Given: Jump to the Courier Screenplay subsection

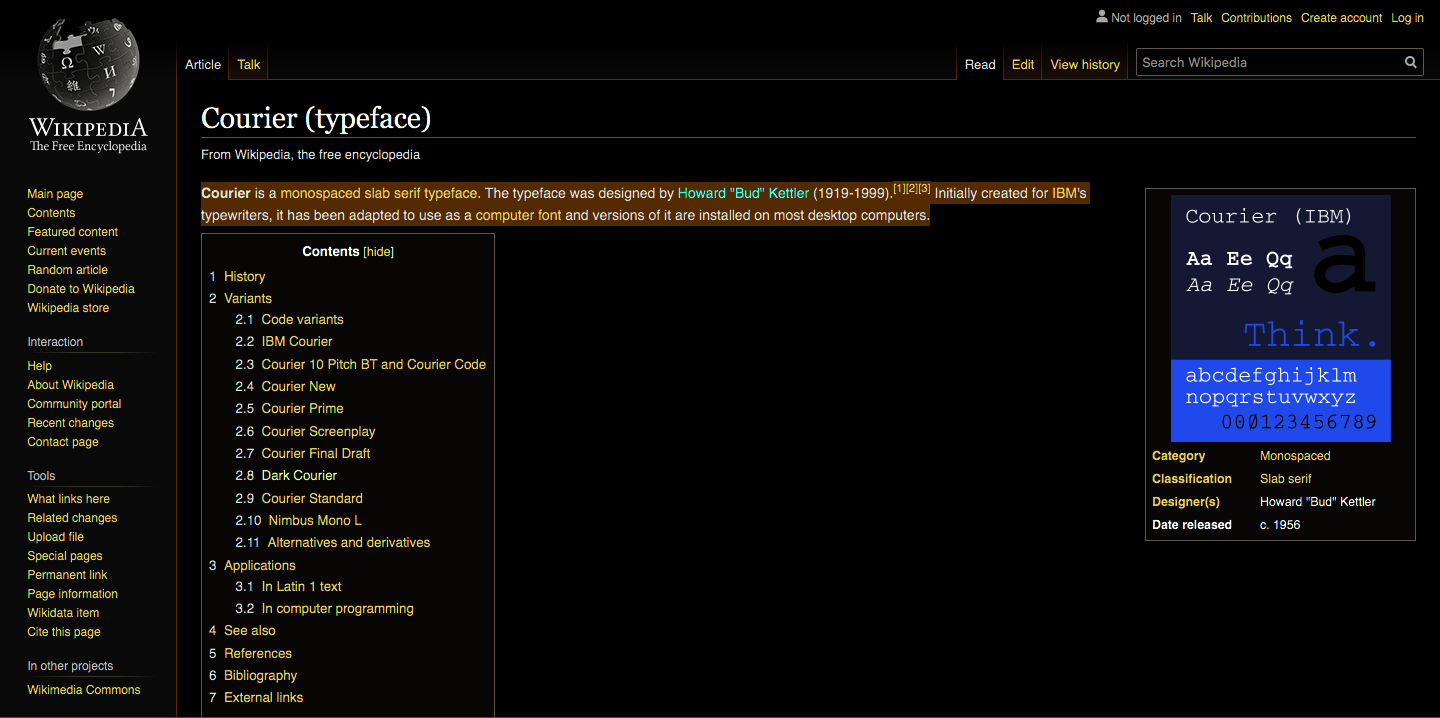Looking at the screenshot, I should pyautogui.click(x=319, y=431).
